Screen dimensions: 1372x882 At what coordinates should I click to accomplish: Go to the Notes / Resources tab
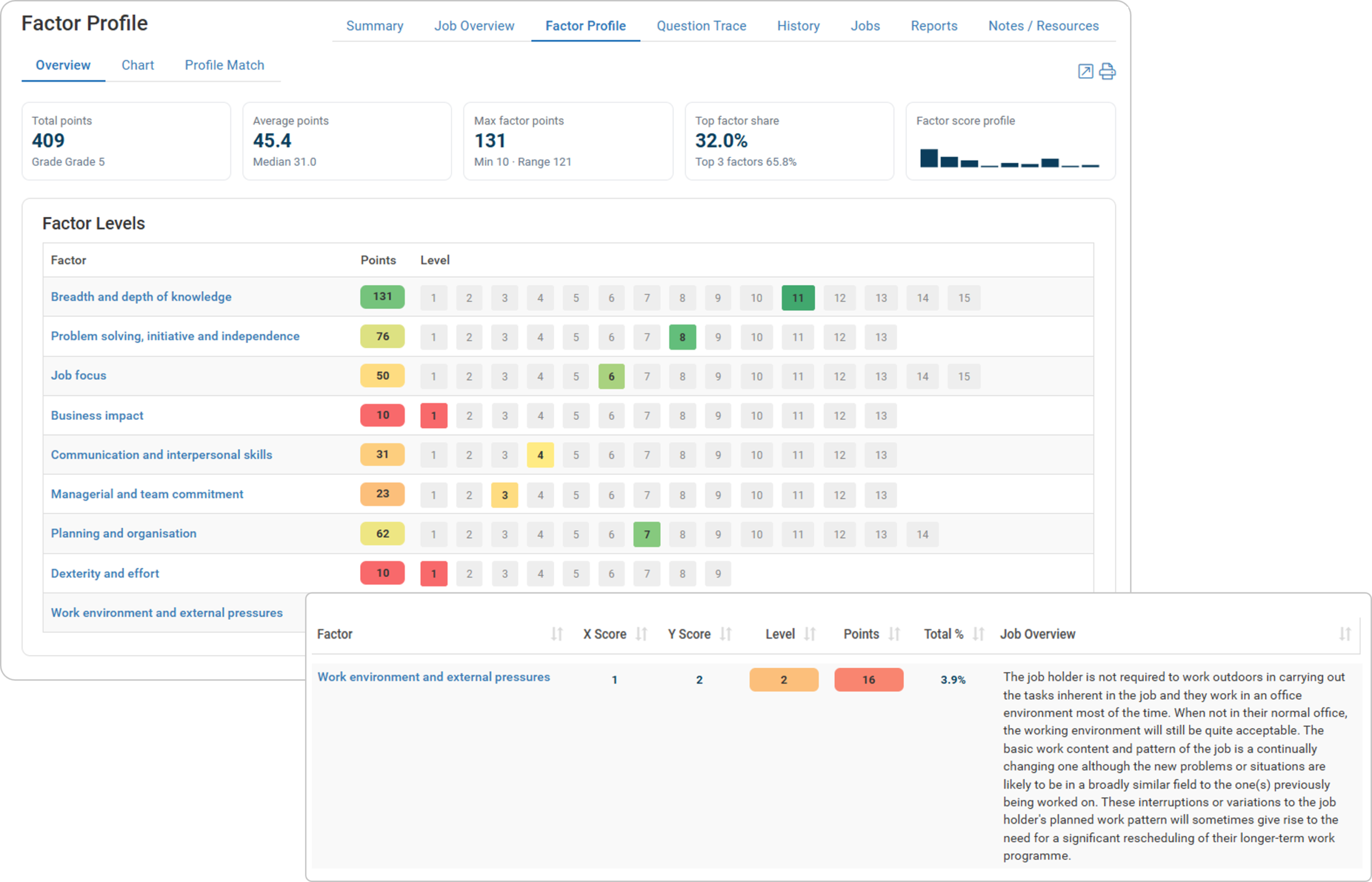pyautogui.click(x=1043, y=26)
